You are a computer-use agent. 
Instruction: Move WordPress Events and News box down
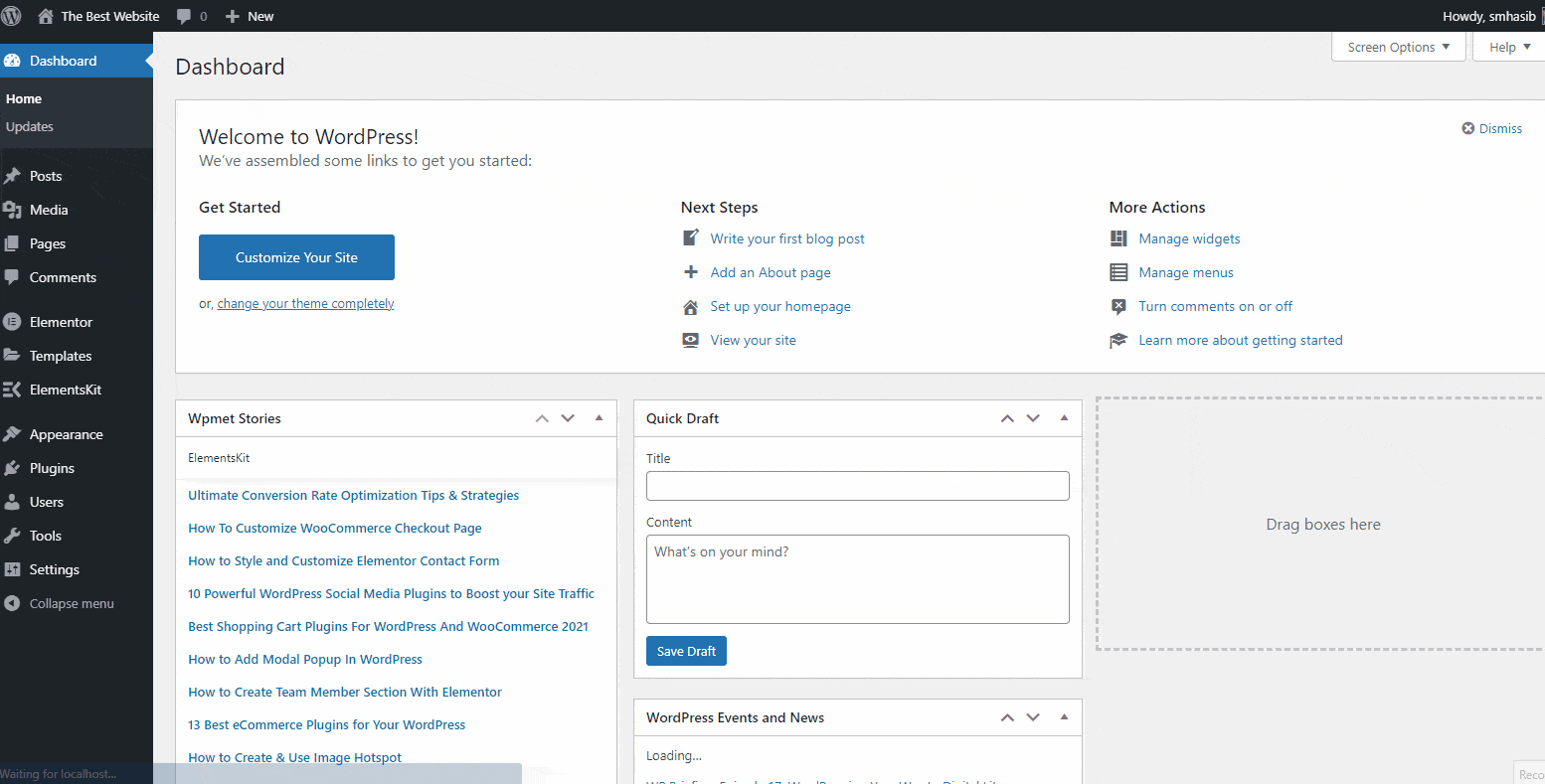tap(1033, 717)
